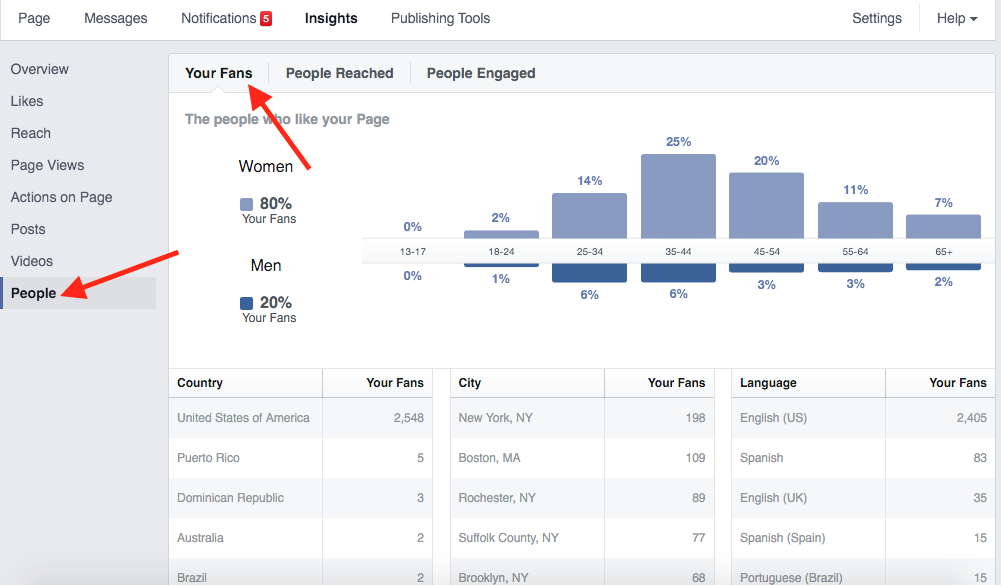Screen dimensions: 1001x585
Task: Switch to the People Reached tab
Action: pos(339,73)
